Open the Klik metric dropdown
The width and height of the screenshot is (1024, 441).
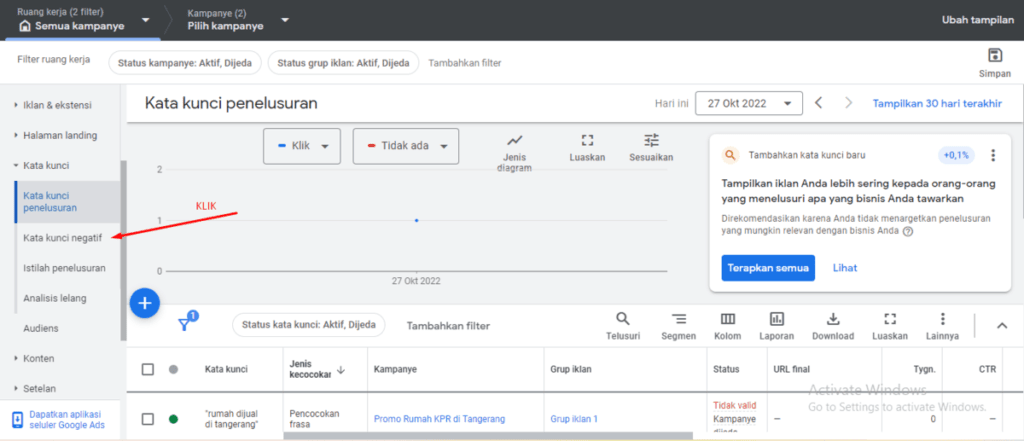pos(302,145)
